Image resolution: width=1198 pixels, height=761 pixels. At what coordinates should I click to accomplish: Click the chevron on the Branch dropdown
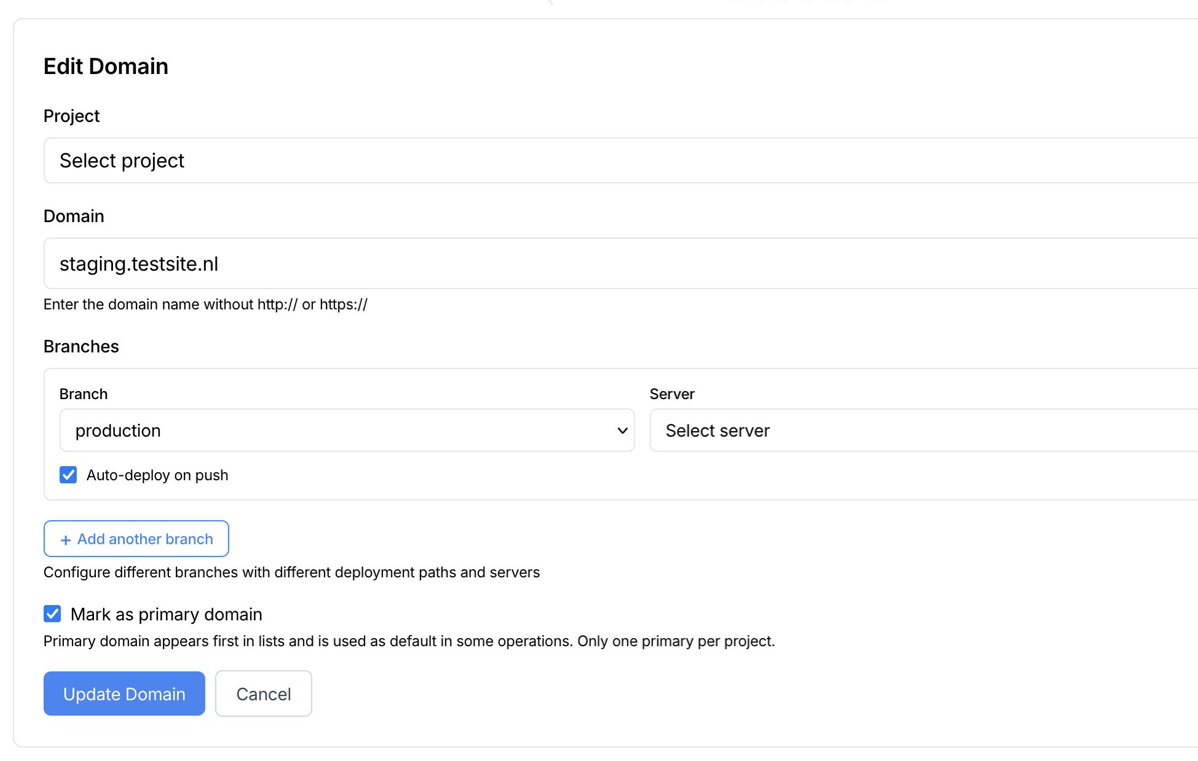point(623,430)
